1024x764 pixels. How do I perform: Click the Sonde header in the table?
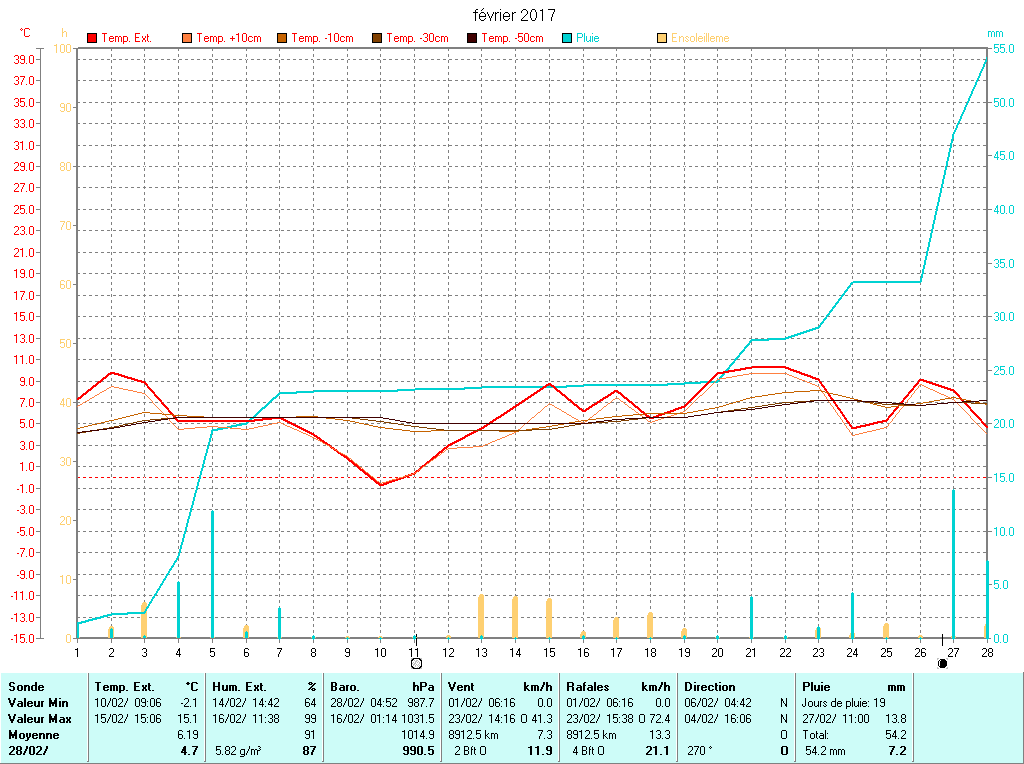(x=26, y=687)
